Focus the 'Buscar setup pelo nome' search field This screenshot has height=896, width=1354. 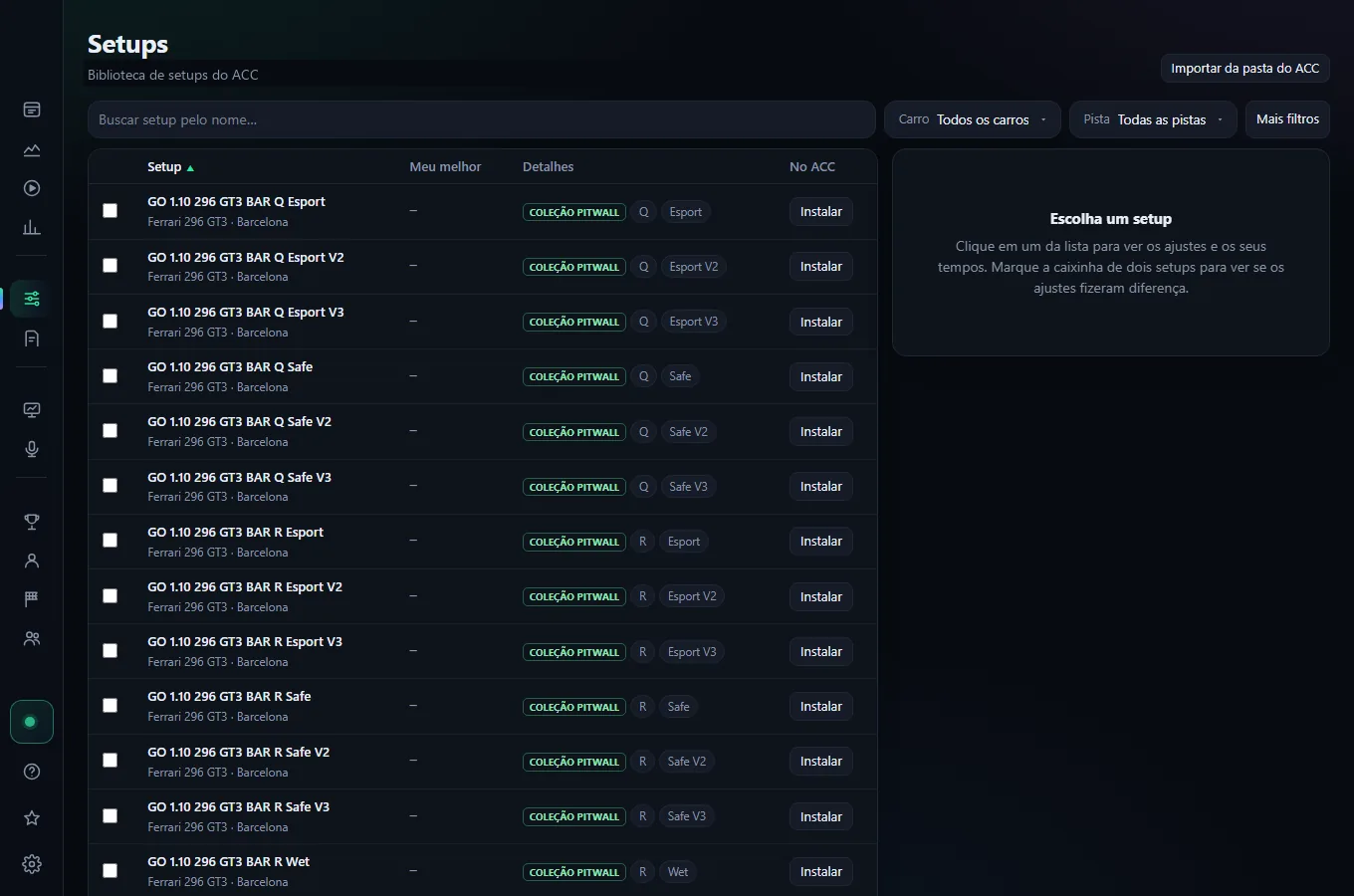click(482, 119)
